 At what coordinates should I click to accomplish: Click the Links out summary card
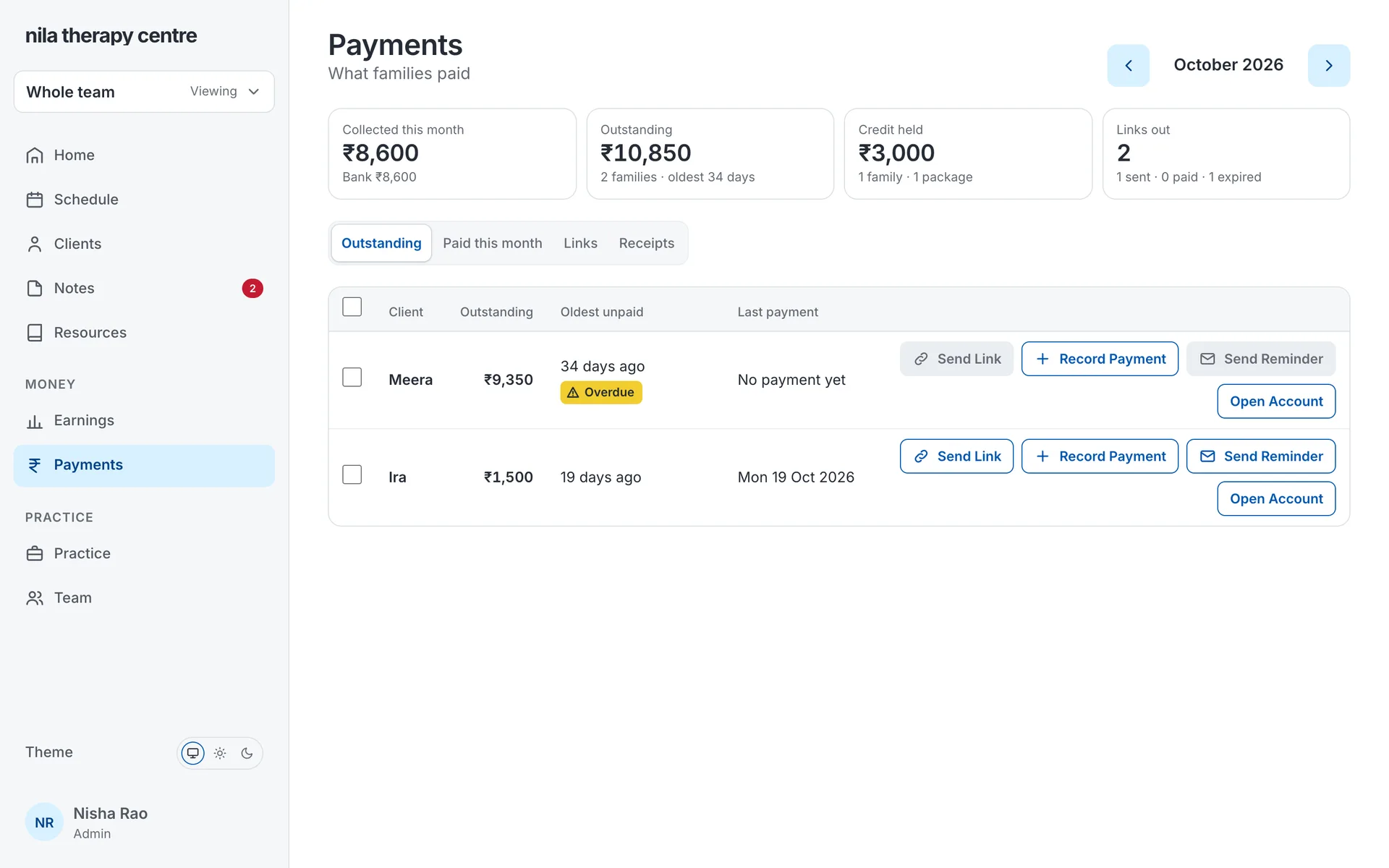pos(1226,154)
